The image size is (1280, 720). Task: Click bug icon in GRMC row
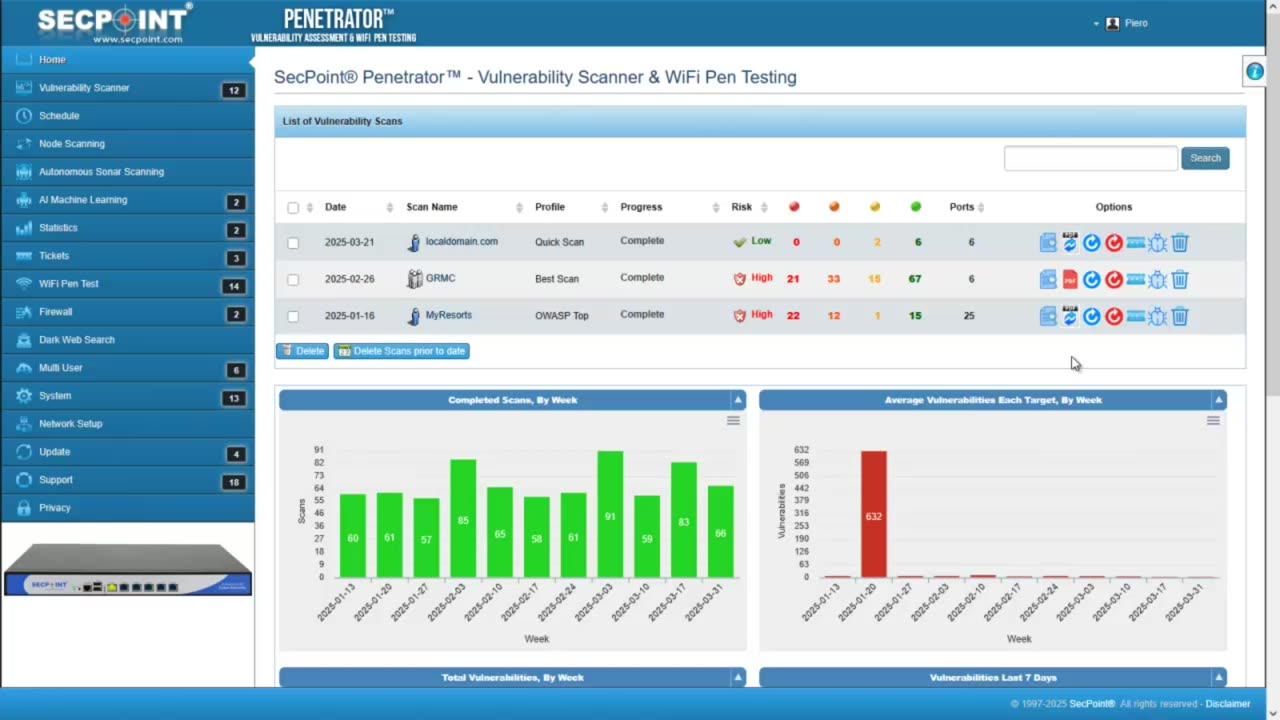1158,280
